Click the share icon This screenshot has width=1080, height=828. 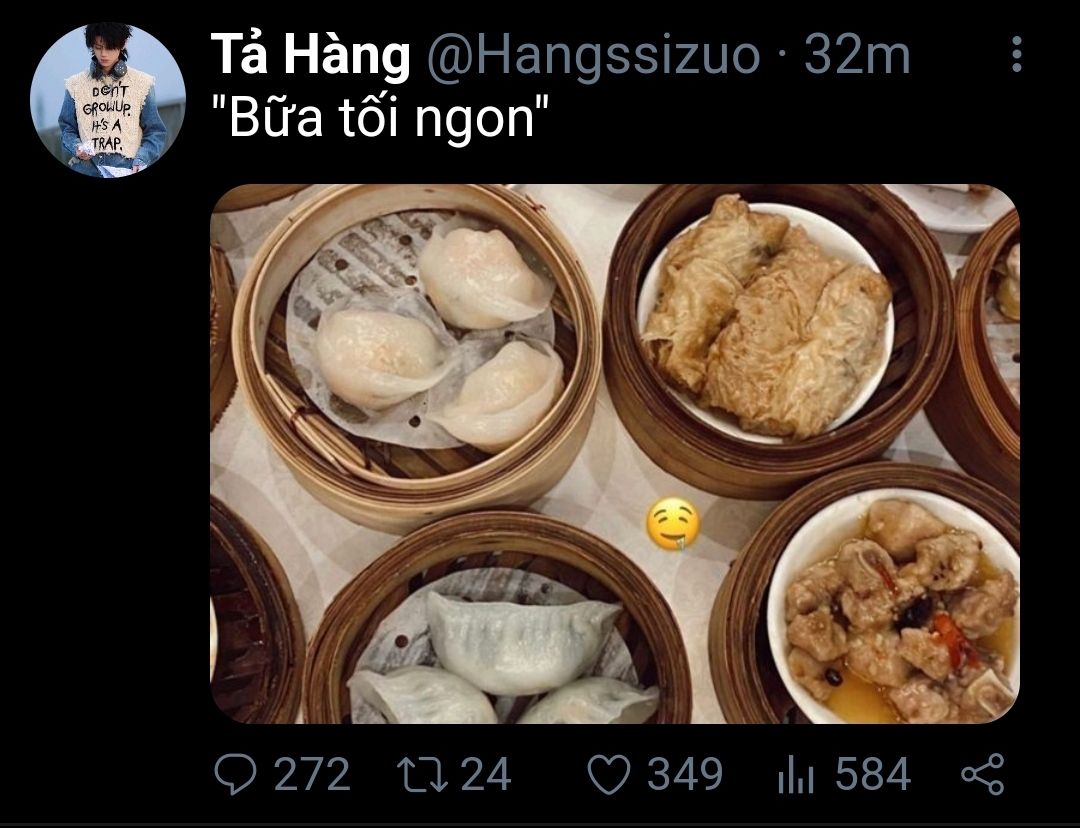983,774
